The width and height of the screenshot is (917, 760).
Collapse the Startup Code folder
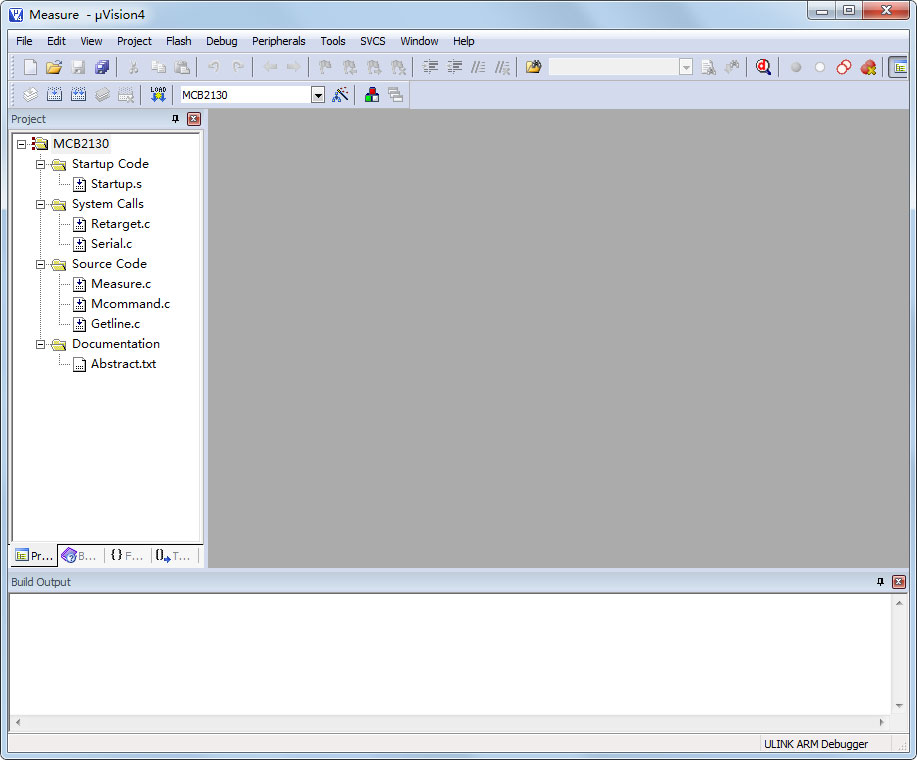[40, 164]
